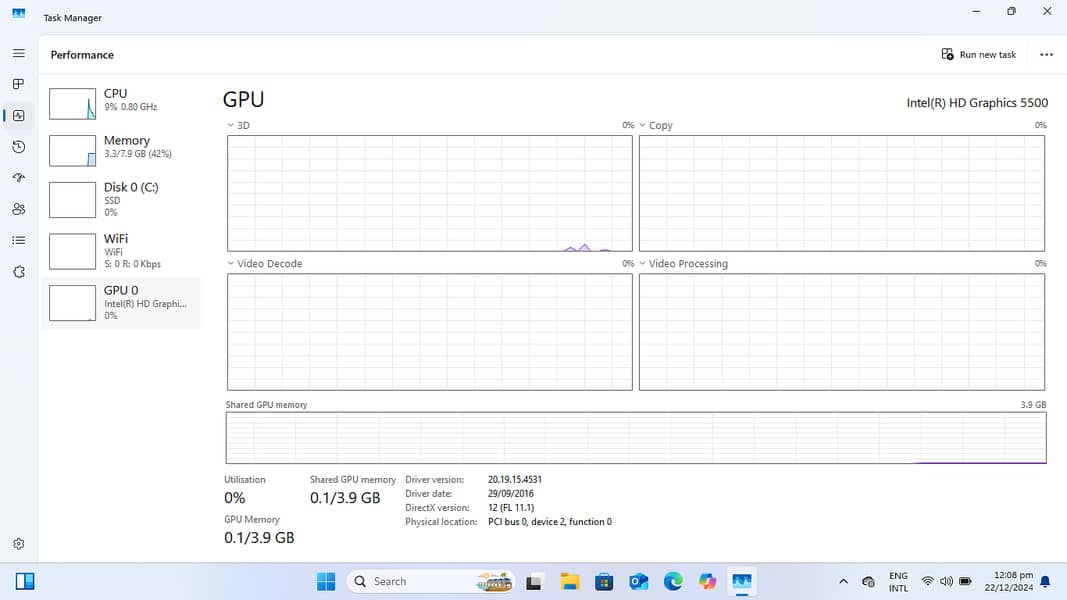Select the Memory performance item
Viewport: 1067px width, 600px height.
[121, 147]
